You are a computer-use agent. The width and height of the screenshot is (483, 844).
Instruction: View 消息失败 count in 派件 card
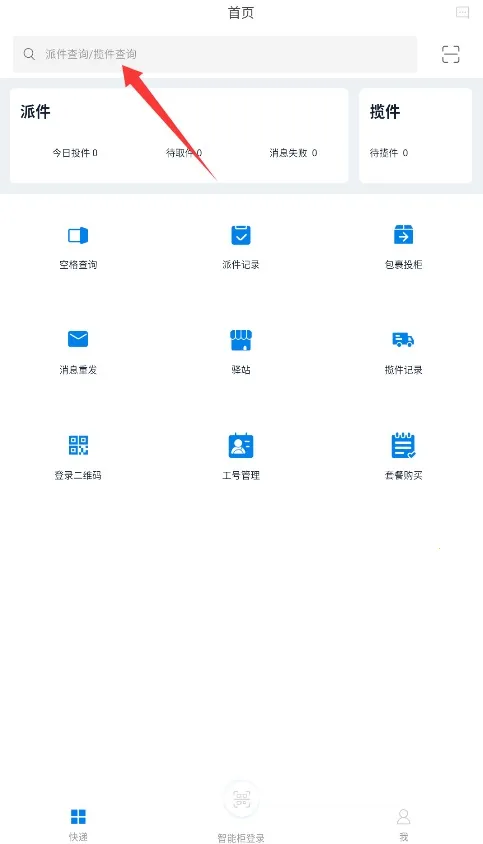(293, 153)
